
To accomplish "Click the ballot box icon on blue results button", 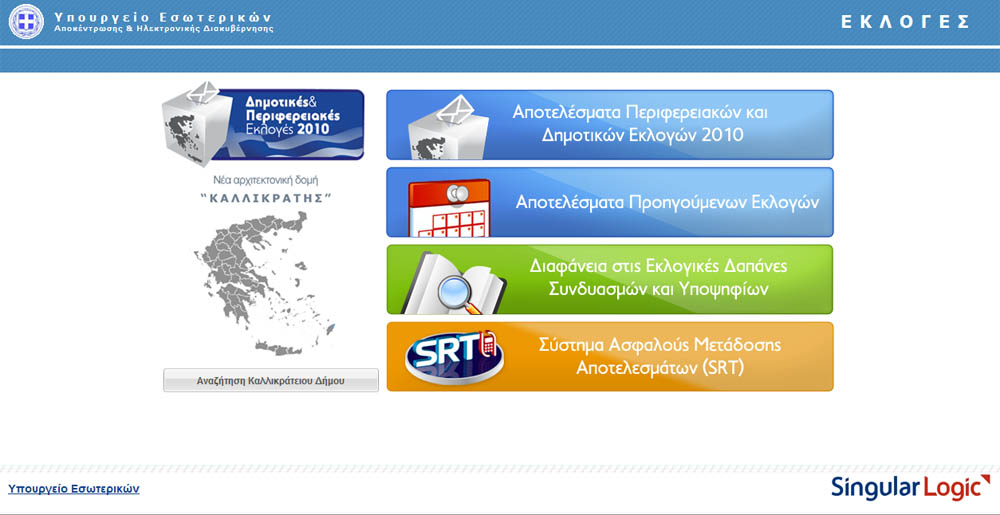I will click(x=450, y=127).
